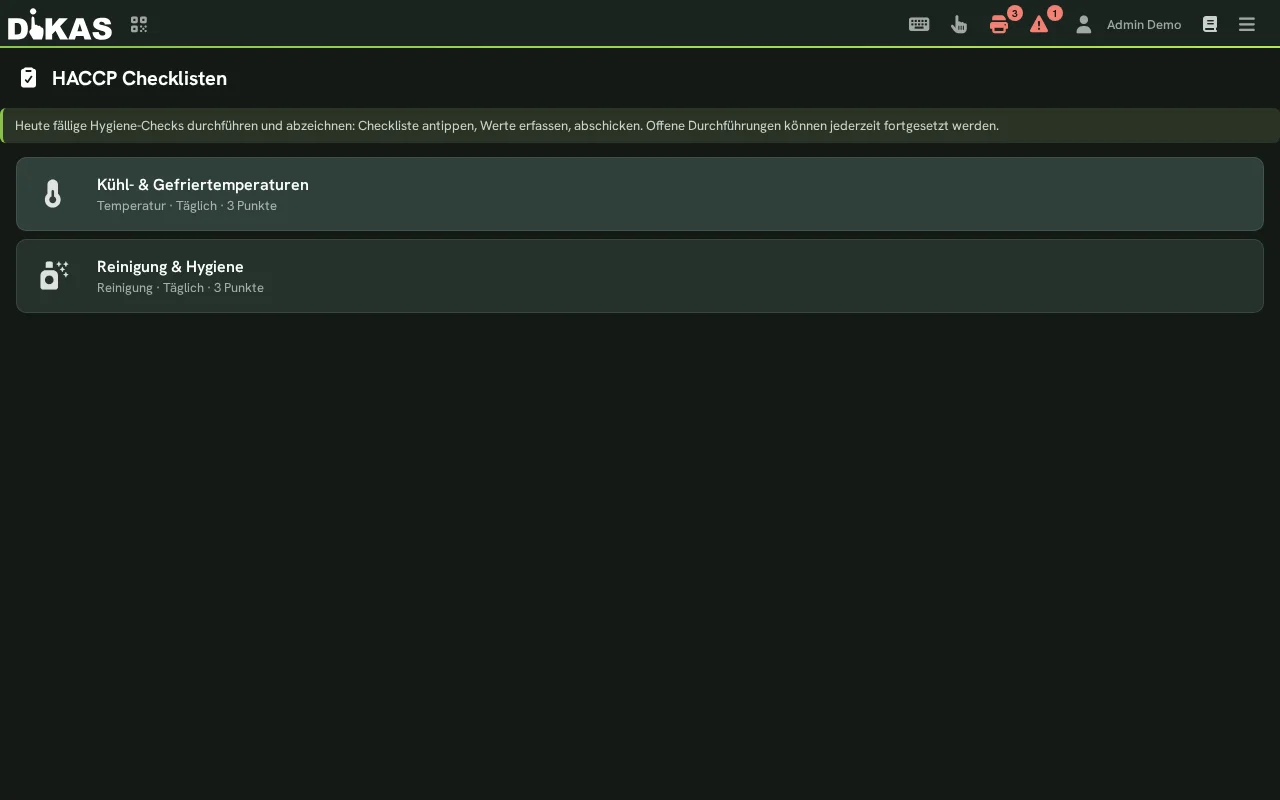The width and height of the screenshot is (1280, 800).
Task: Click the DIKAS logo
Action: 60,24
